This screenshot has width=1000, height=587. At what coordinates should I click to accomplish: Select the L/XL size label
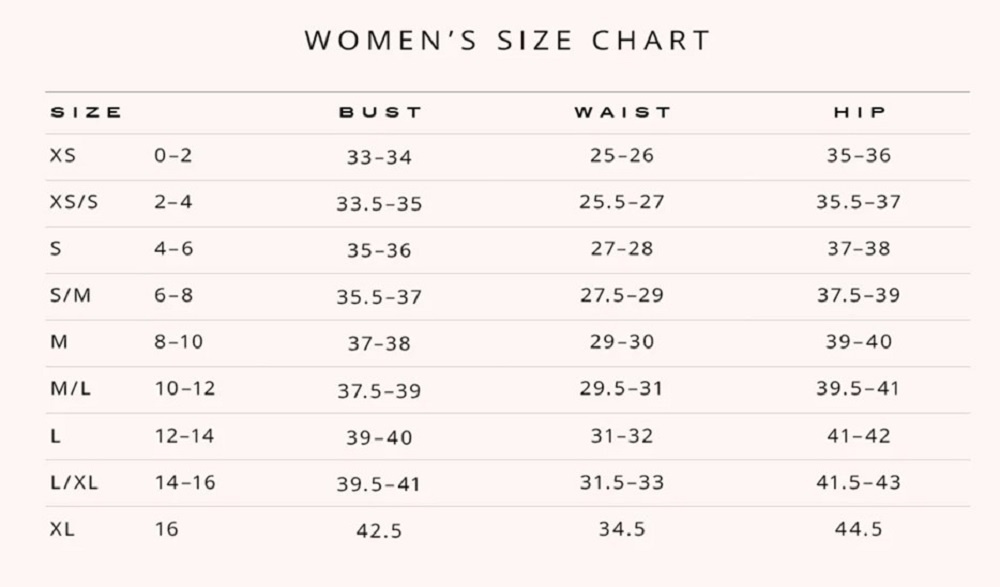coord(74,483)
